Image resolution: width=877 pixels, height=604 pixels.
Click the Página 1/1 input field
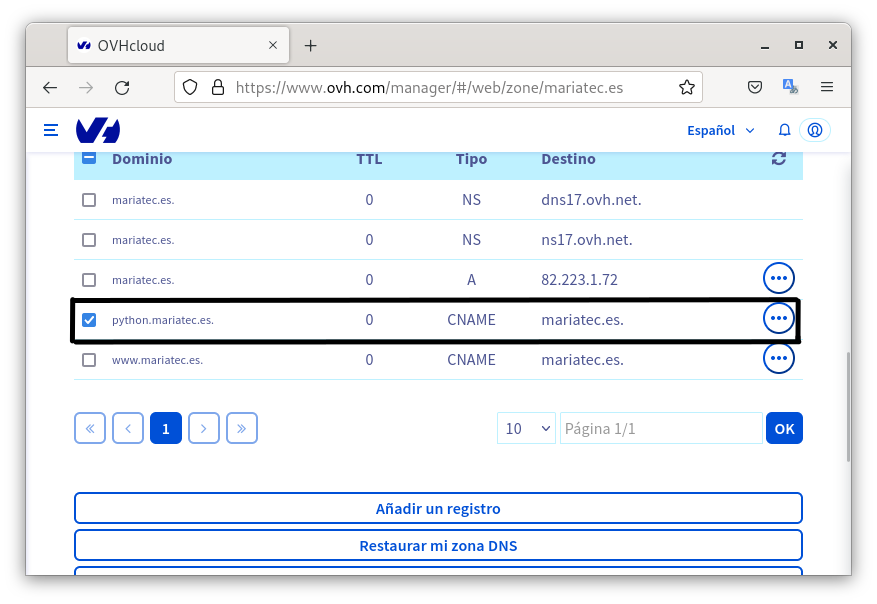point(660,428)
